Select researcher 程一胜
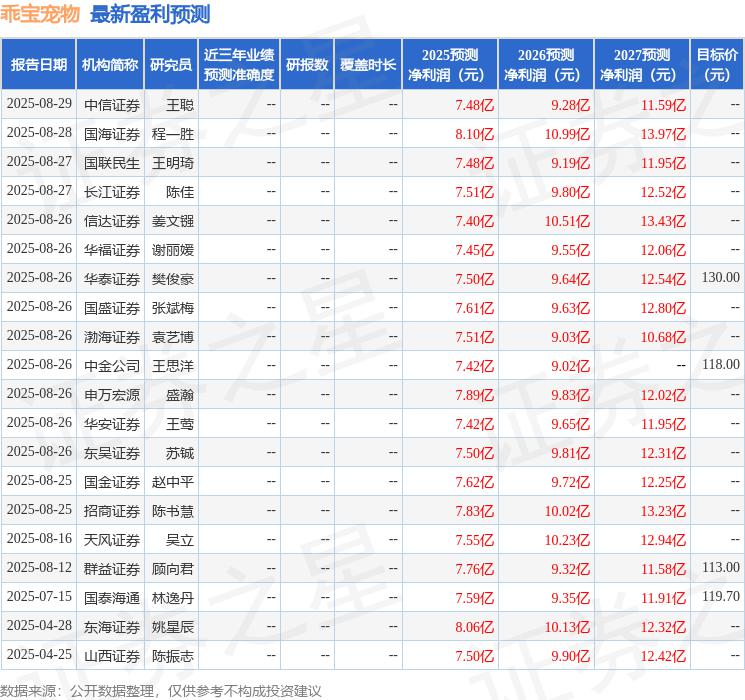The image size is (745, 700). tap(172, 134)
